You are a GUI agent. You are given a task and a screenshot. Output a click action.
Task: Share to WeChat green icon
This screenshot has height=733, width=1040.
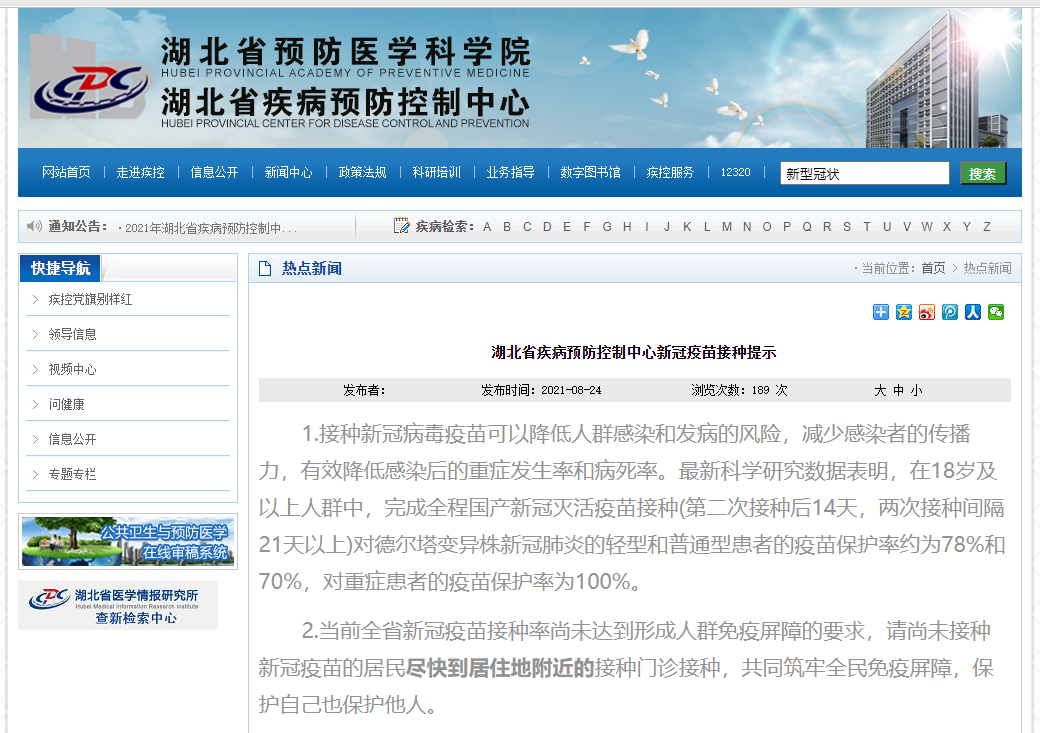[996, 312]
